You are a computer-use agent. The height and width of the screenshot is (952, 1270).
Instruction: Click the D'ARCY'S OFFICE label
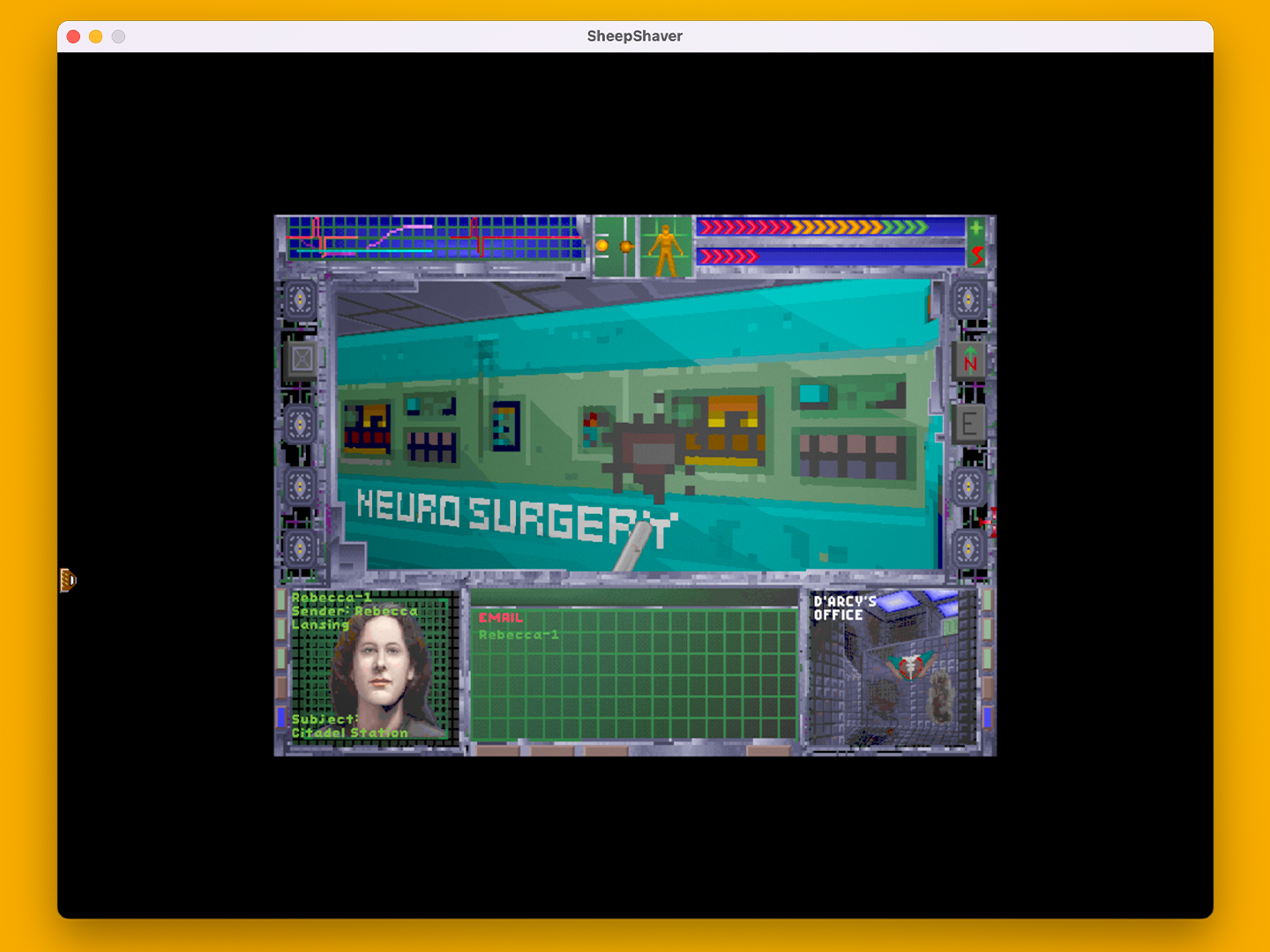click(844, 608)
